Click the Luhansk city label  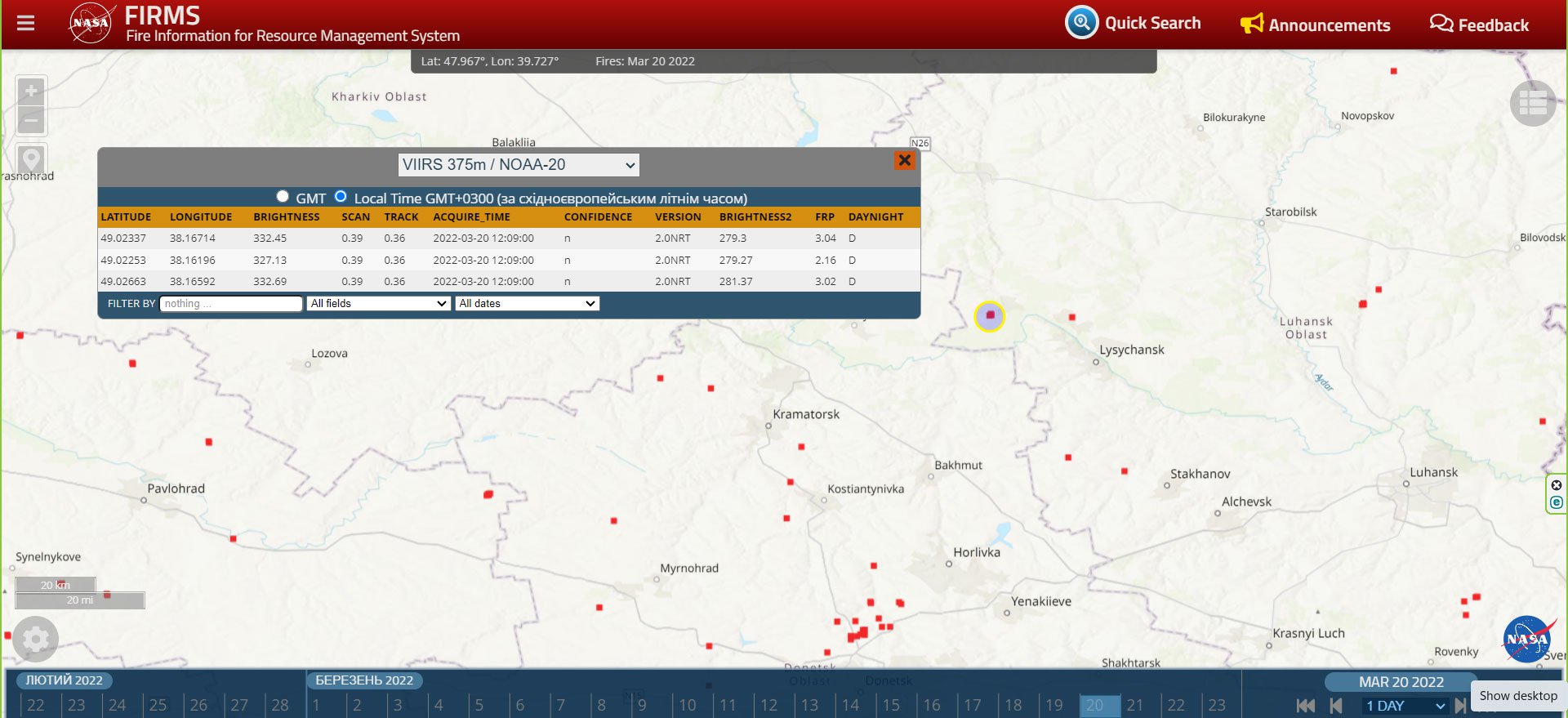(1433, 472)
